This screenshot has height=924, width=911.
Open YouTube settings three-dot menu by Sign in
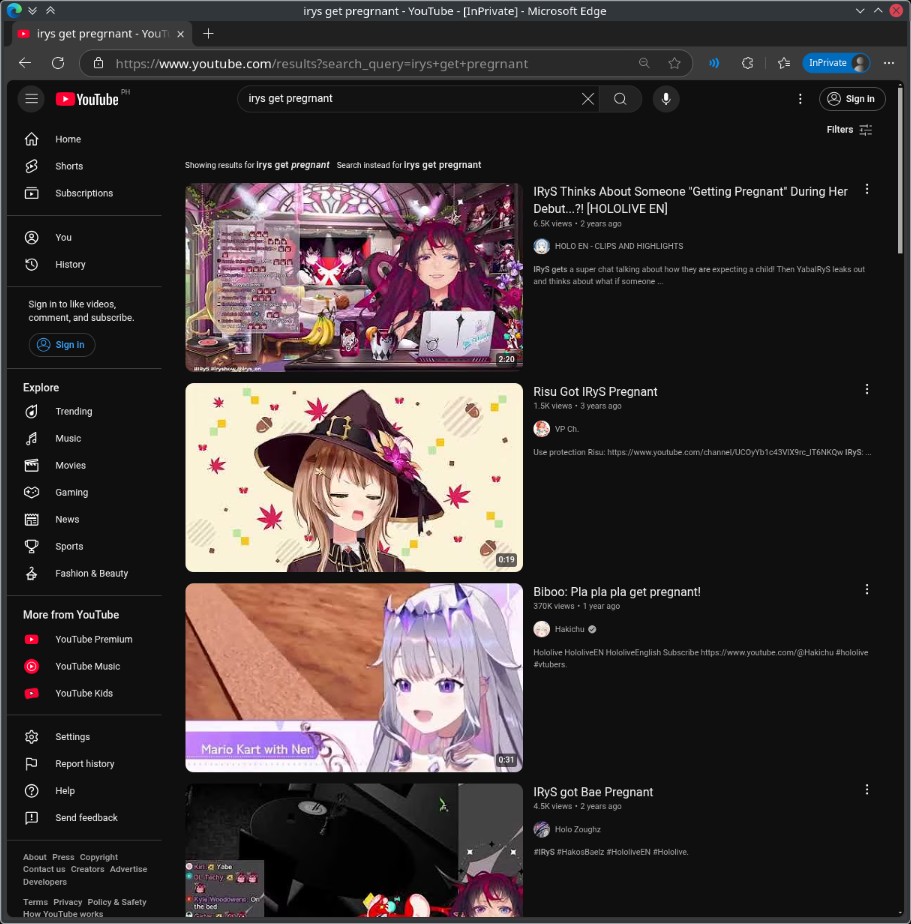[x=800, y=99]
